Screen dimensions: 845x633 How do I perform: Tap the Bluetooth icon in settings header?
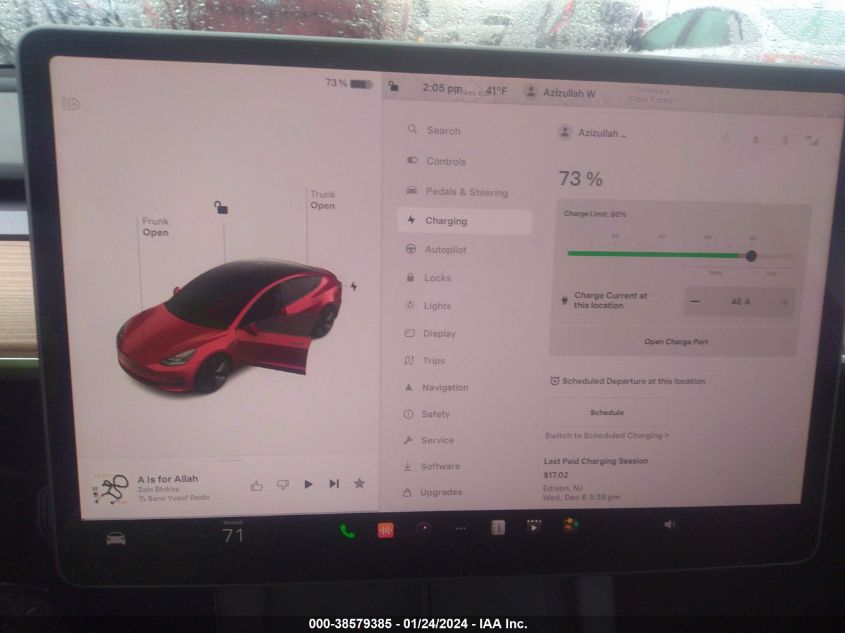tap(785, 141)
